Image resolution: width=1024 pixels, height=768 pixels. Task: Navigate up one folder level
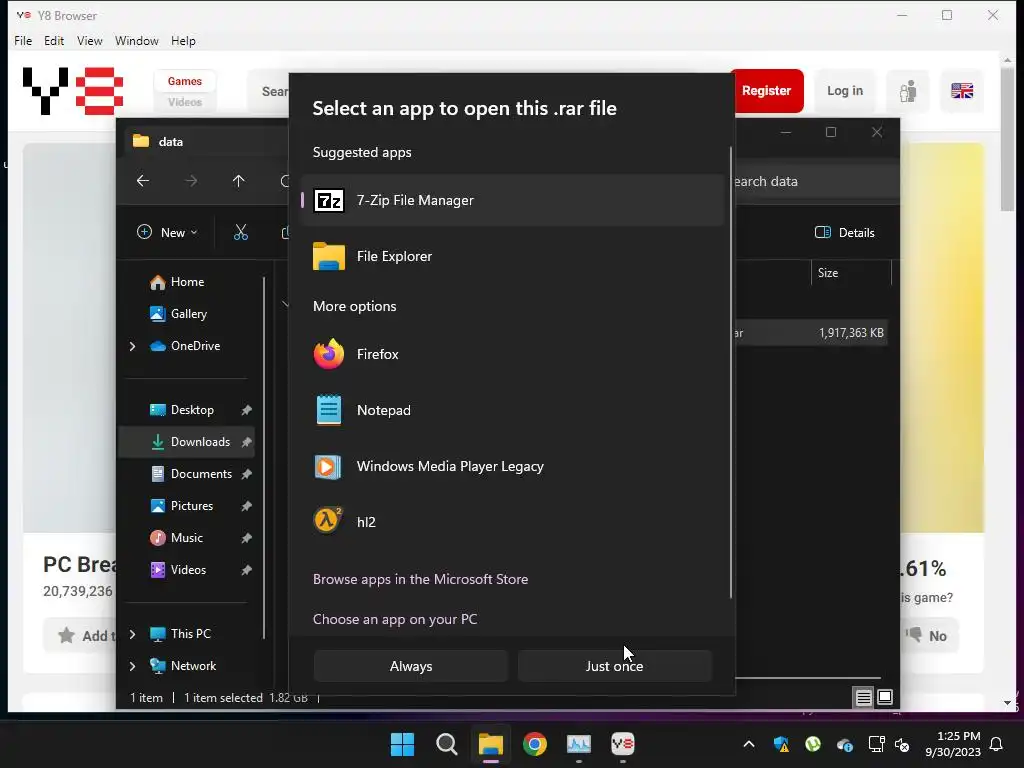pos(238,181)
